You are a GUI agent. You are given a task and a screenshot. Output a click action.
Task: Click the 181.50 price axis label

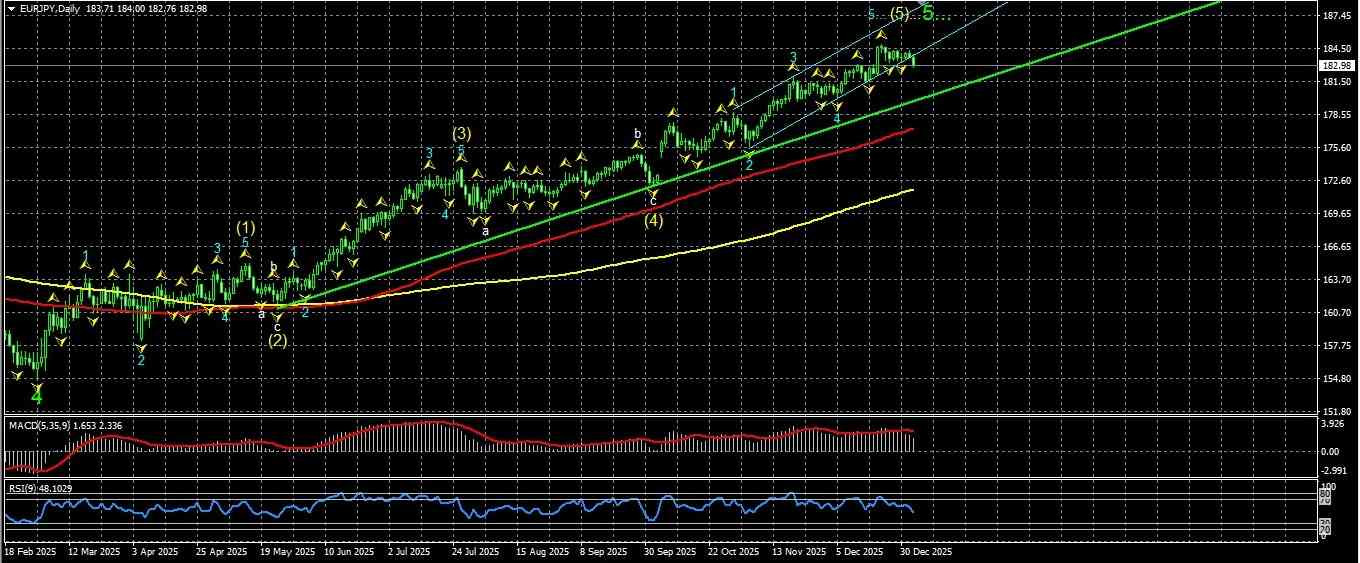click(1337, 82)
